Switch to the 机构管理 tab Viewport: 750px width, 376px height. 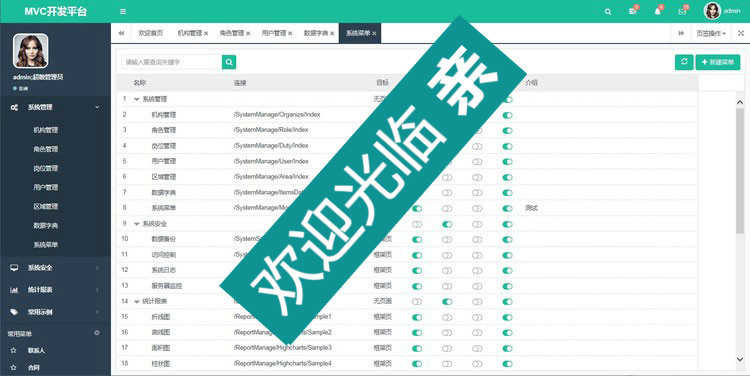[190, 33]
